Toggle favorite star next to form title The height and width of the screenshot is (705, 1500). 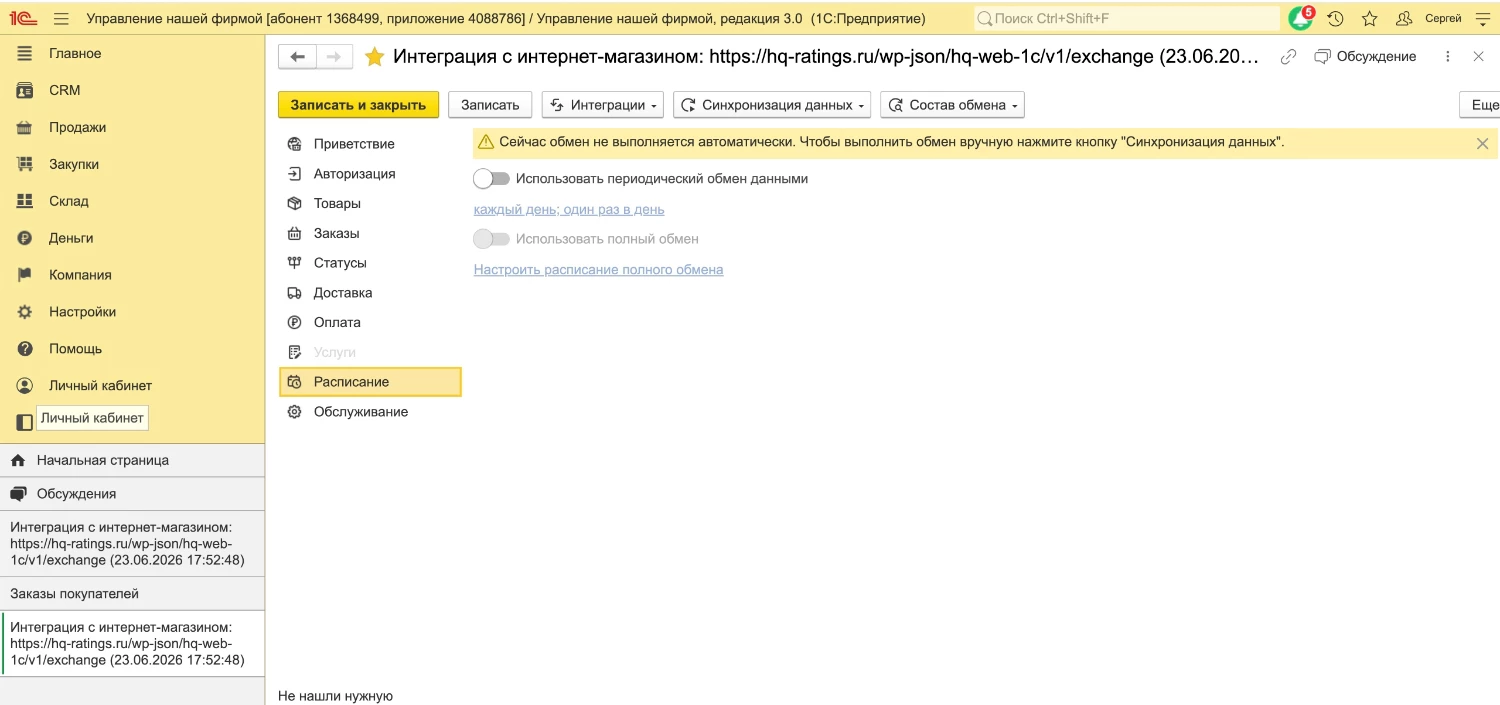[374, 57]
